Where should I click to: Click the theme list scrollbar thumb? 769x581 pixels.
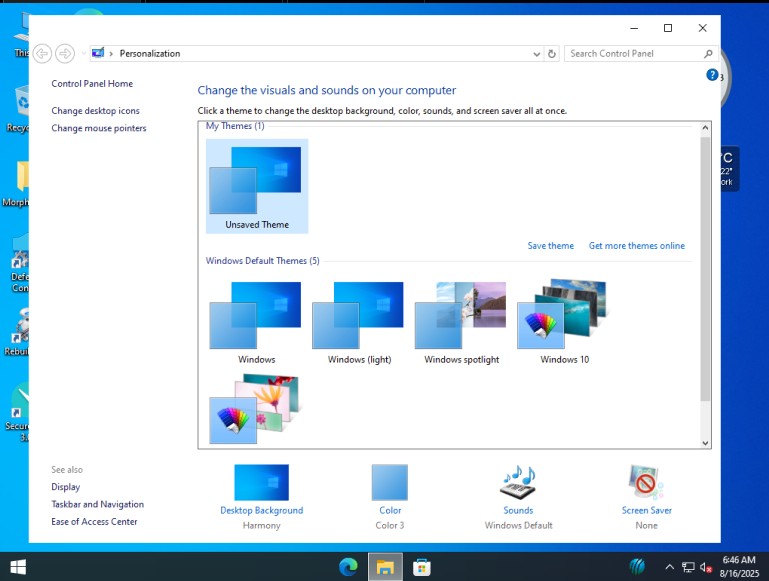pyautogui.click(x=705, y=269)
